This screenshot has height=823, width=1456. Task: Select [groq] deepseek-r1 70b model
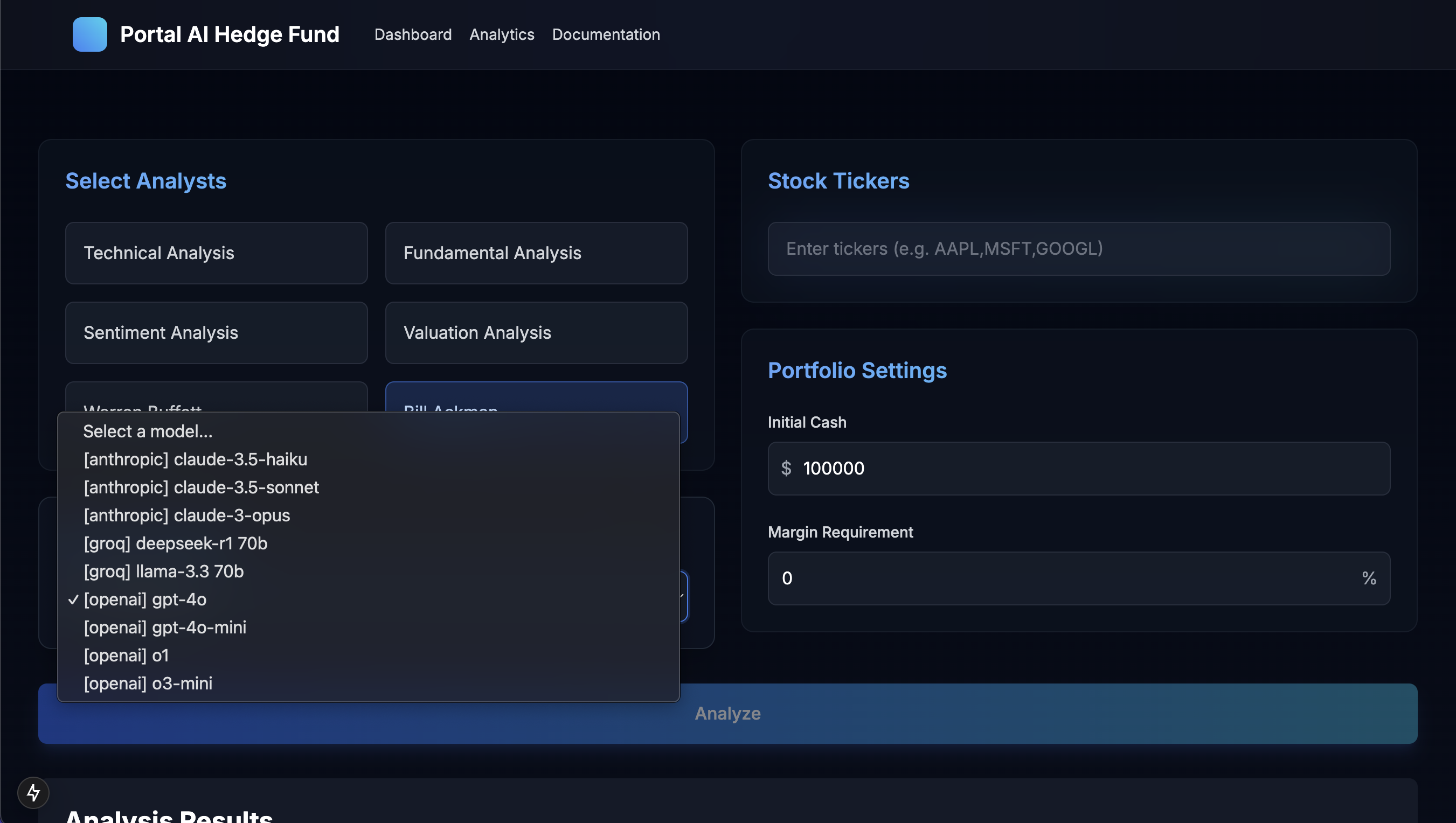tap(368, 543)
